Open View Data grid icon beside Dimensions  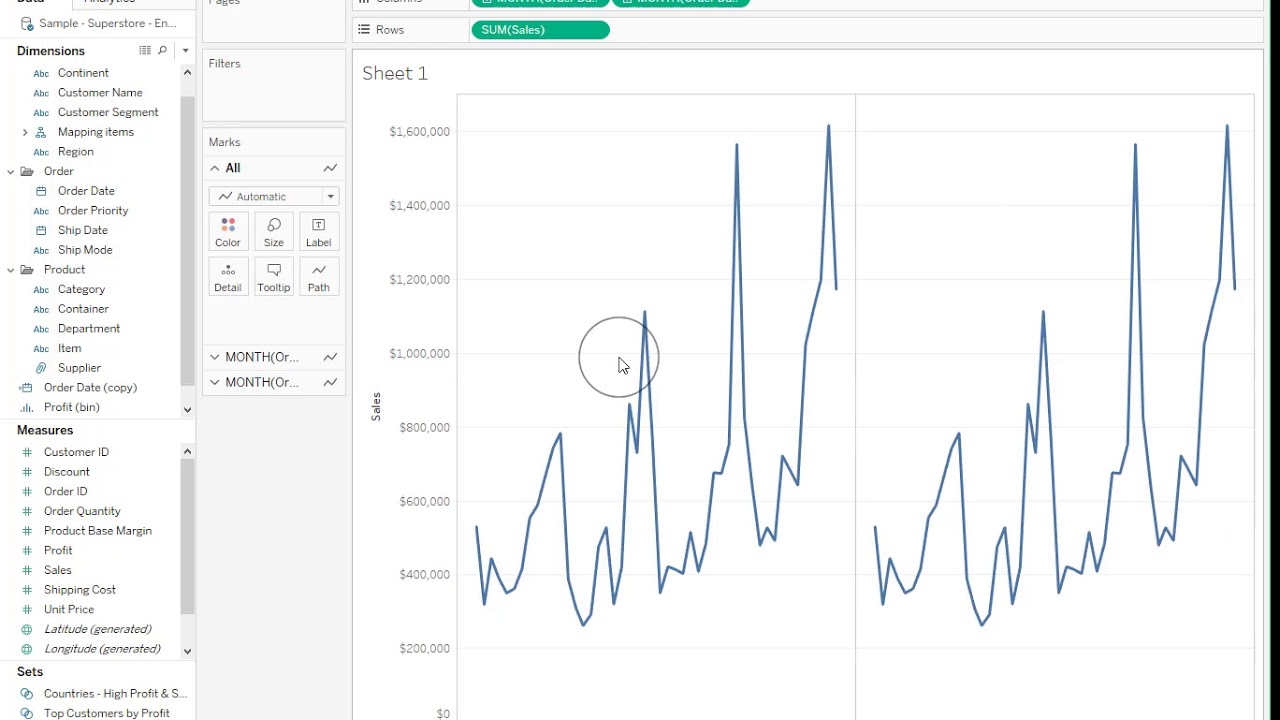tap(145, 50)
